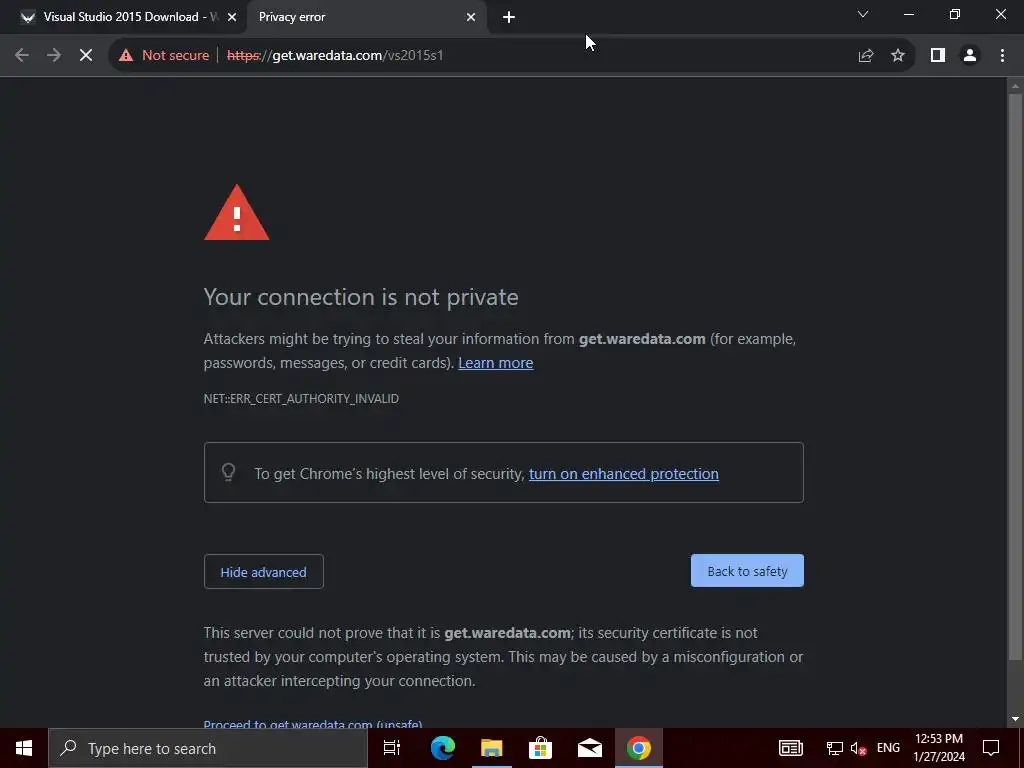Click the scrollbar up arrow
Image resolution: width=1024 pixels, height=768 pixels.
(1015, 86)
